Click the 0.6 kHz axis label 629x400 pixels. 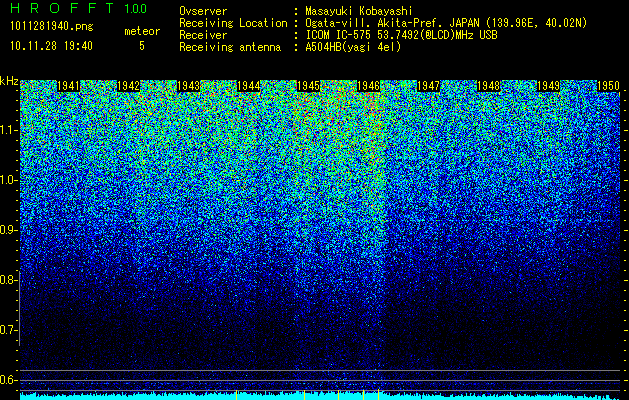(8, 380)
